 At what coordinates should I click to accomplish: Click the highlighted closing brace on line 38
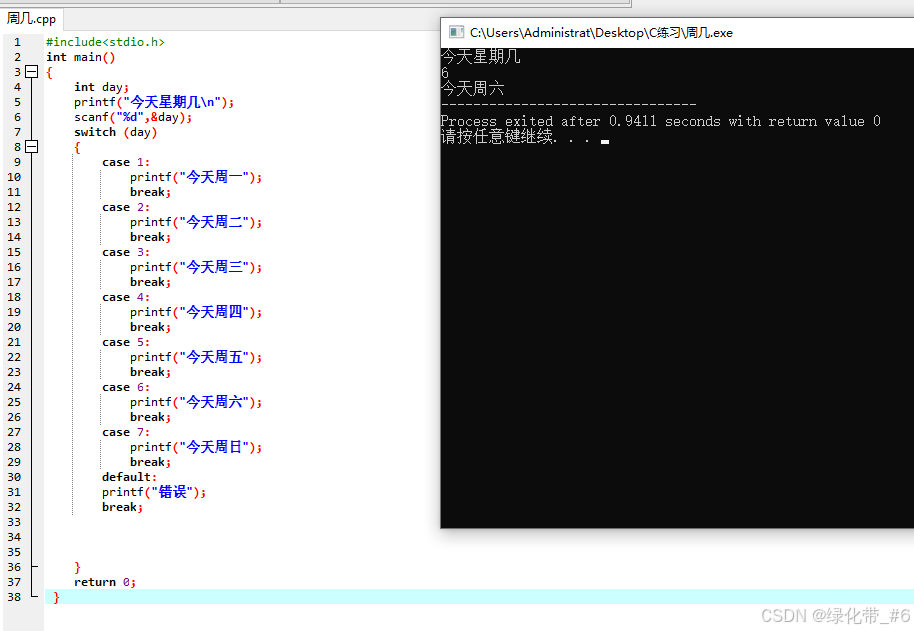tap(56, 597)
